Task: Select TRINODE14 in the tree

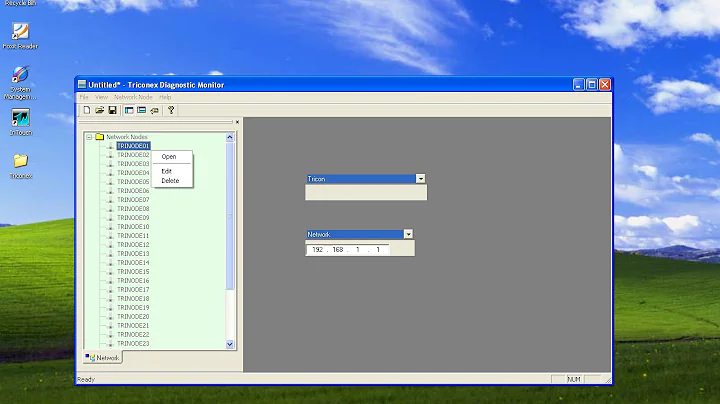Action: point(133,263)
